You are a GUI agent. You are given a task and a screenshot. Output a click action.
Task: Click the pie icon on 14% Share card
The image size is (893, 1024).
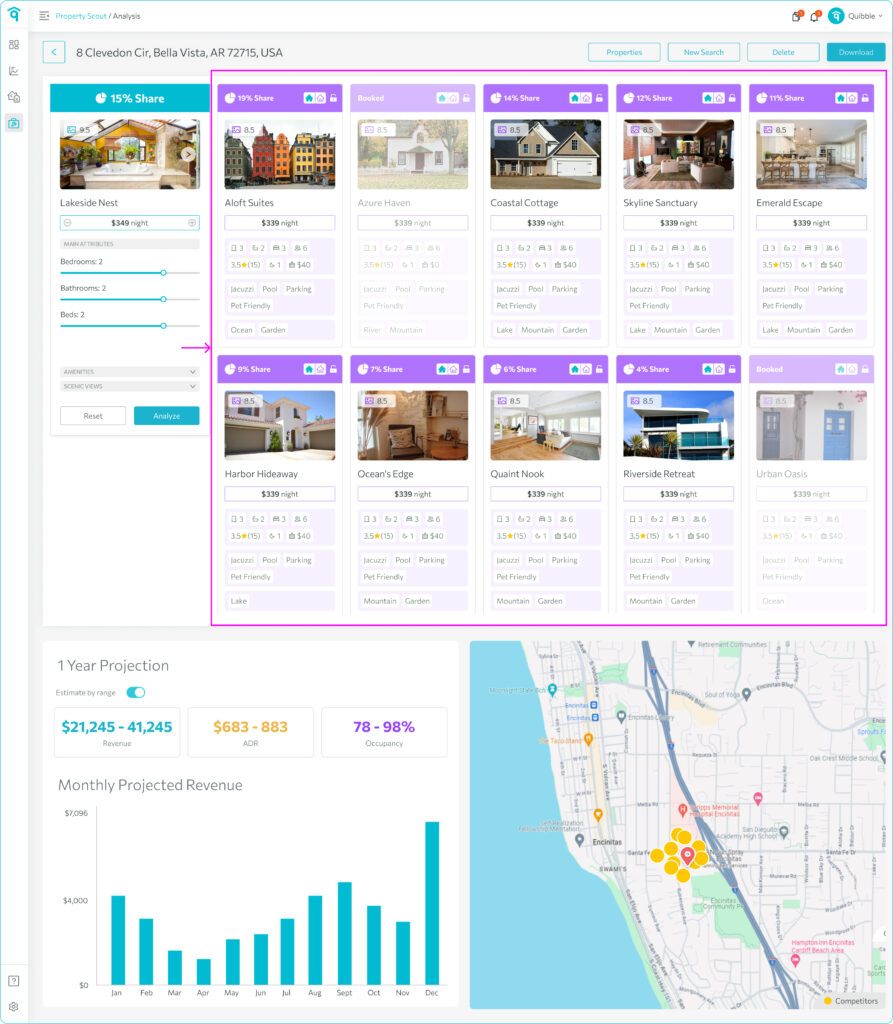496,98
